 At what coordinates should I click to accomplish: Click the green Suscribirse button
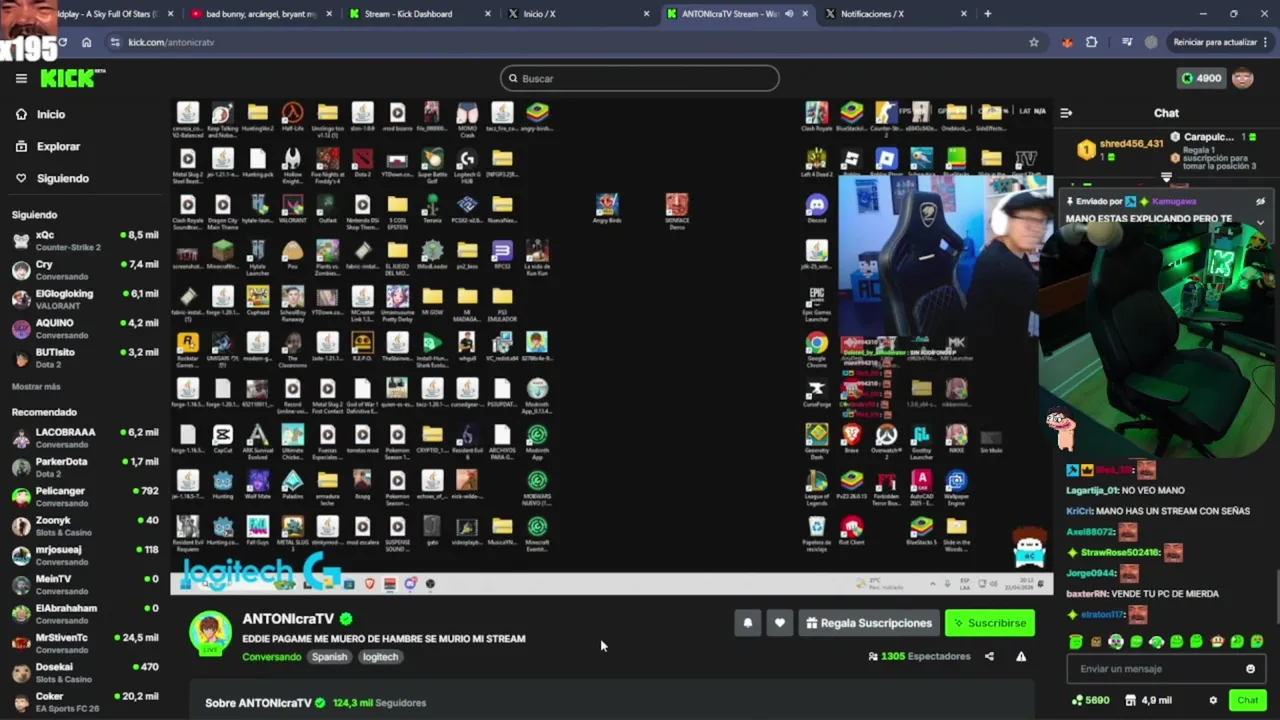coord(990,623)
